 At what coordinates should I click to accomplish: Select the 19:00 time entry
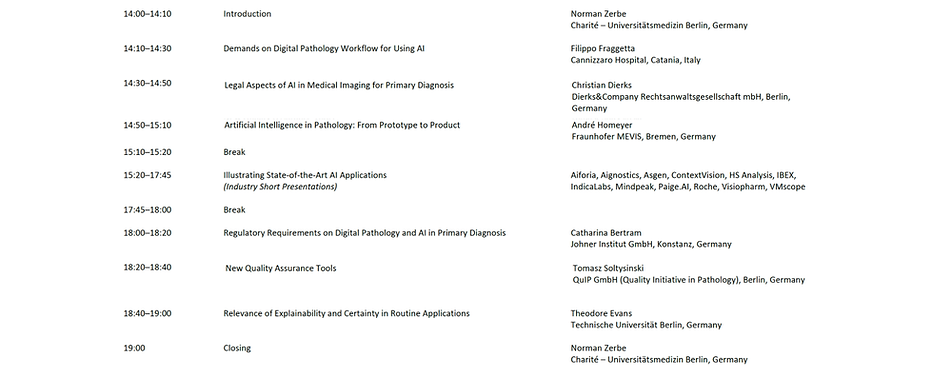coord(134,348)
